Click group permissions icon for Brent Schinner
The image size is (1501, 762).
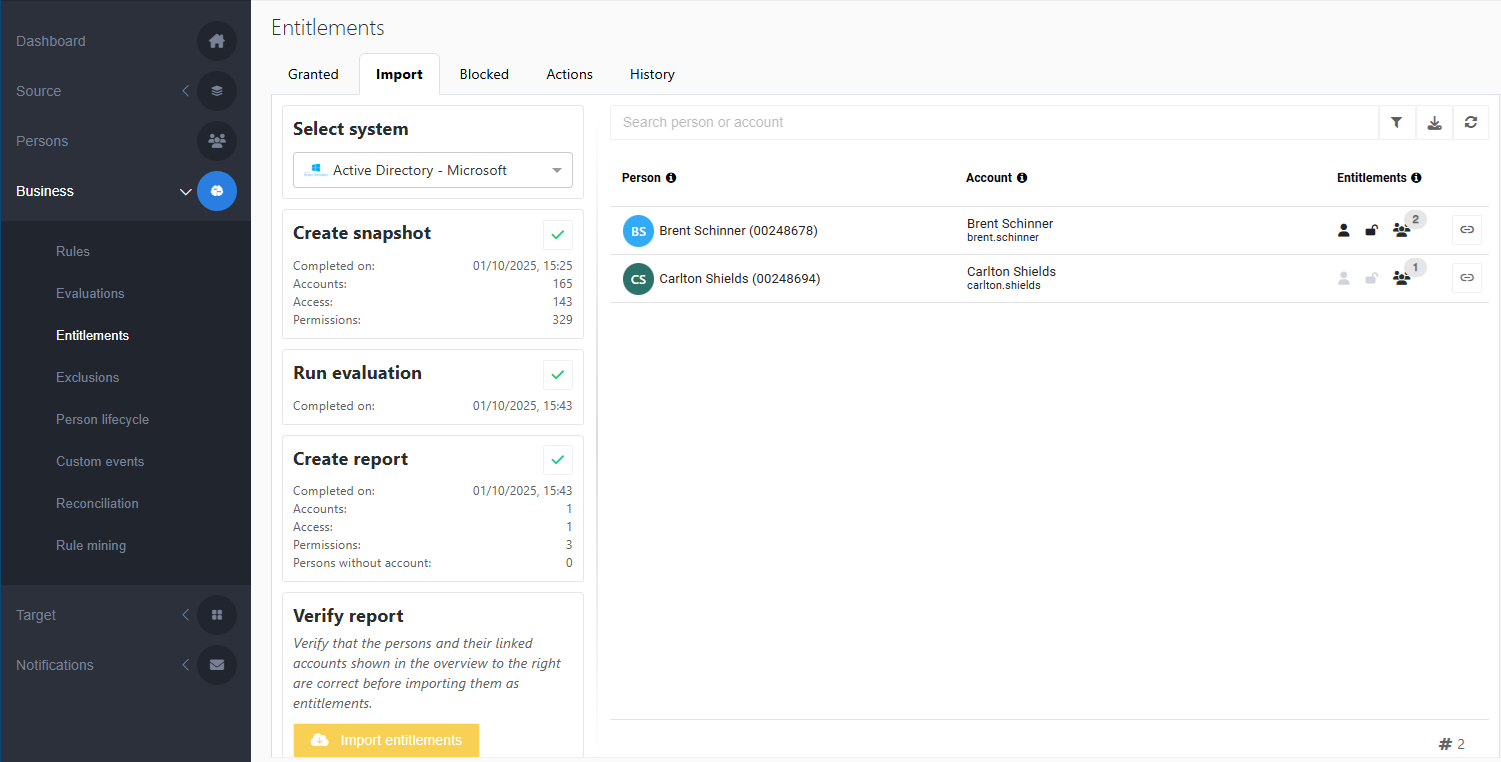point(1401,231)
